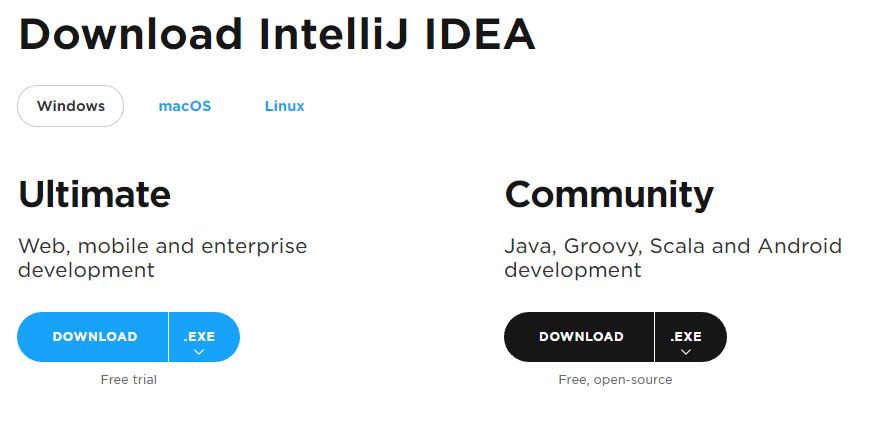
Task: Open the blue Ultimate .EXE format dropdown
Action: [200, 337]
